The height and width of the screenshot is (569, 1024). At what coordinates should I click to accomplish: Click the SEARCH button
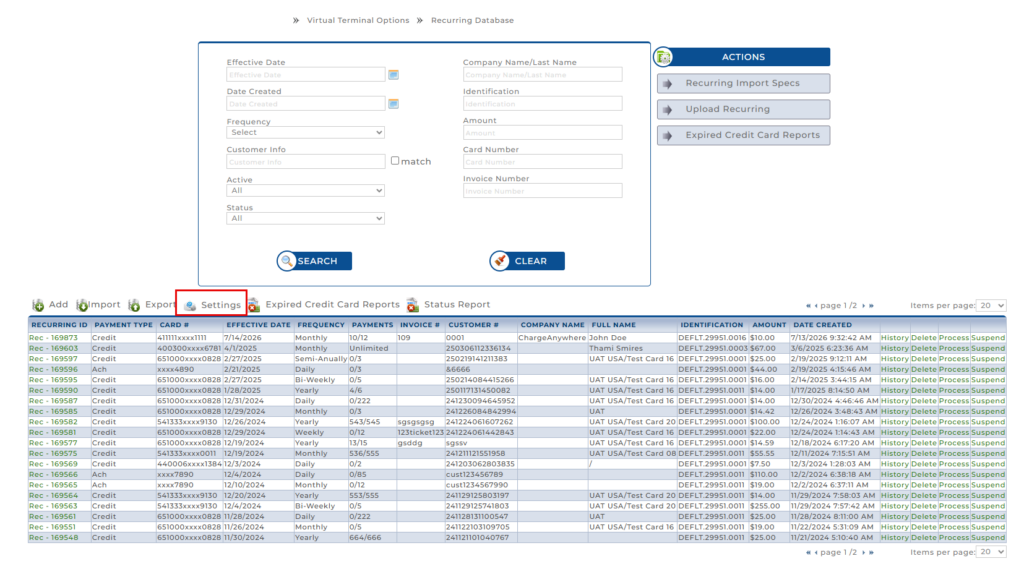314,261
